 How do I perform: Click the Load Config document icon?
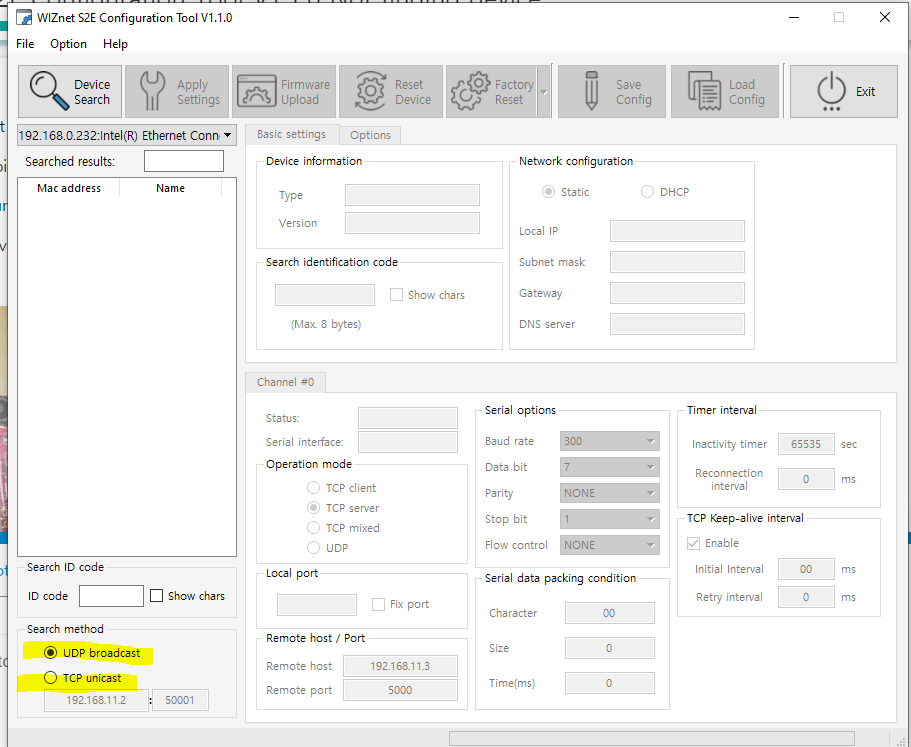(x=704, y=91)
